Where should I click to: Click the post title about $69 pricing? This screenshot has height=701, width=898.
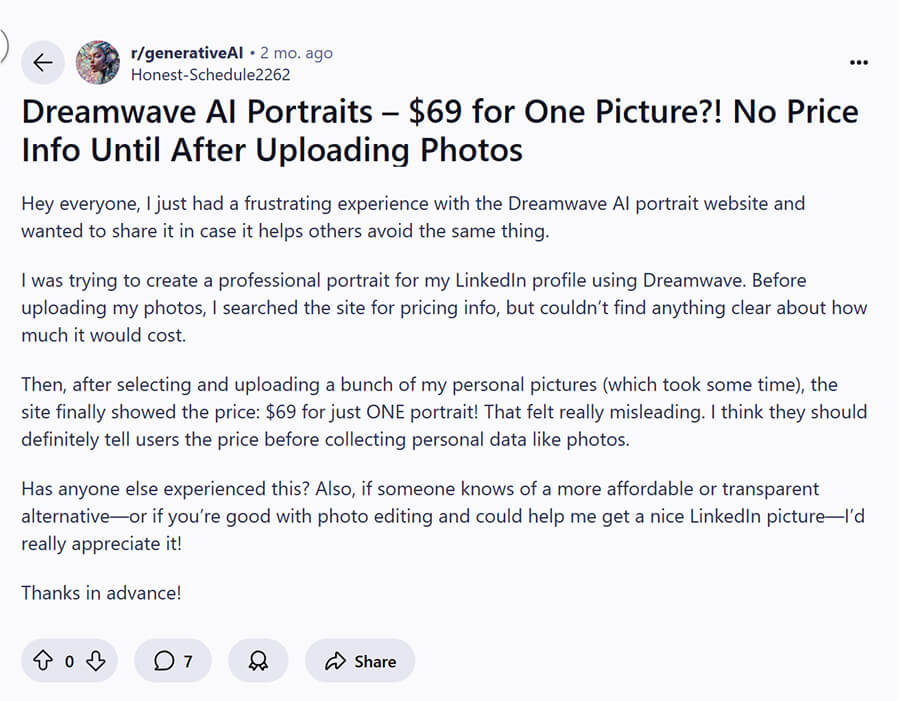tap(440, 130)
